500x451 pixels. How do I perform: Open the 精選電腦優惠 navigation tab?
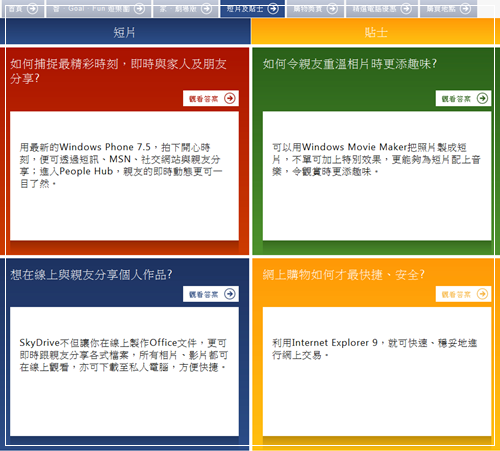[382, 9]
